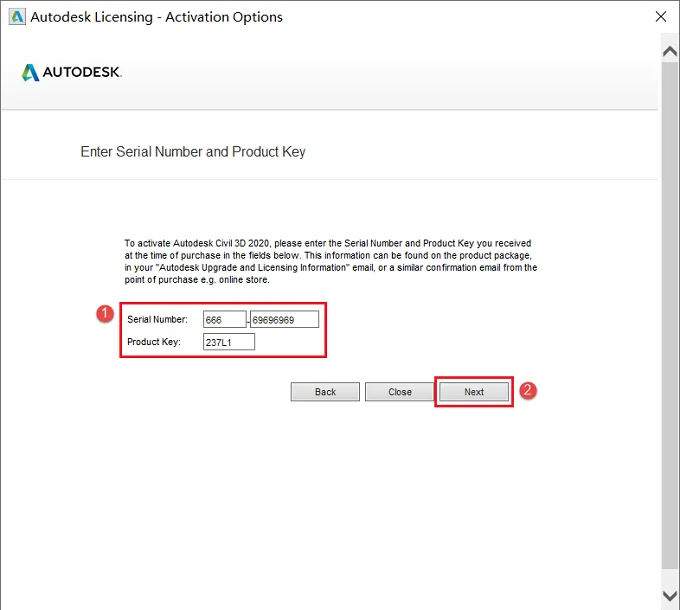Click the Product Key label

(x=154, y=342)
